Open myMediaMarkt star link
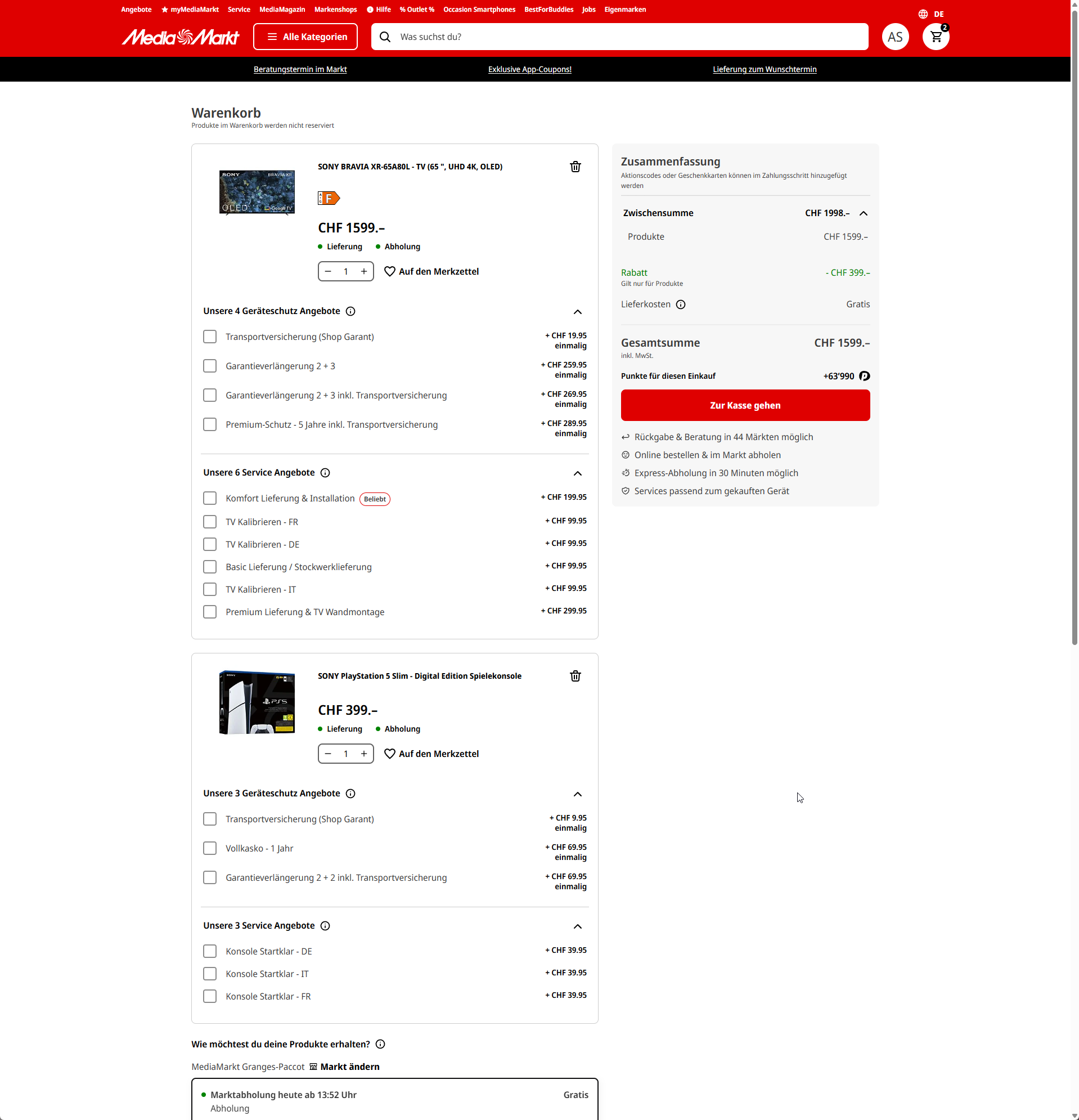1079x1120 pixels. (x=190, y=10)
